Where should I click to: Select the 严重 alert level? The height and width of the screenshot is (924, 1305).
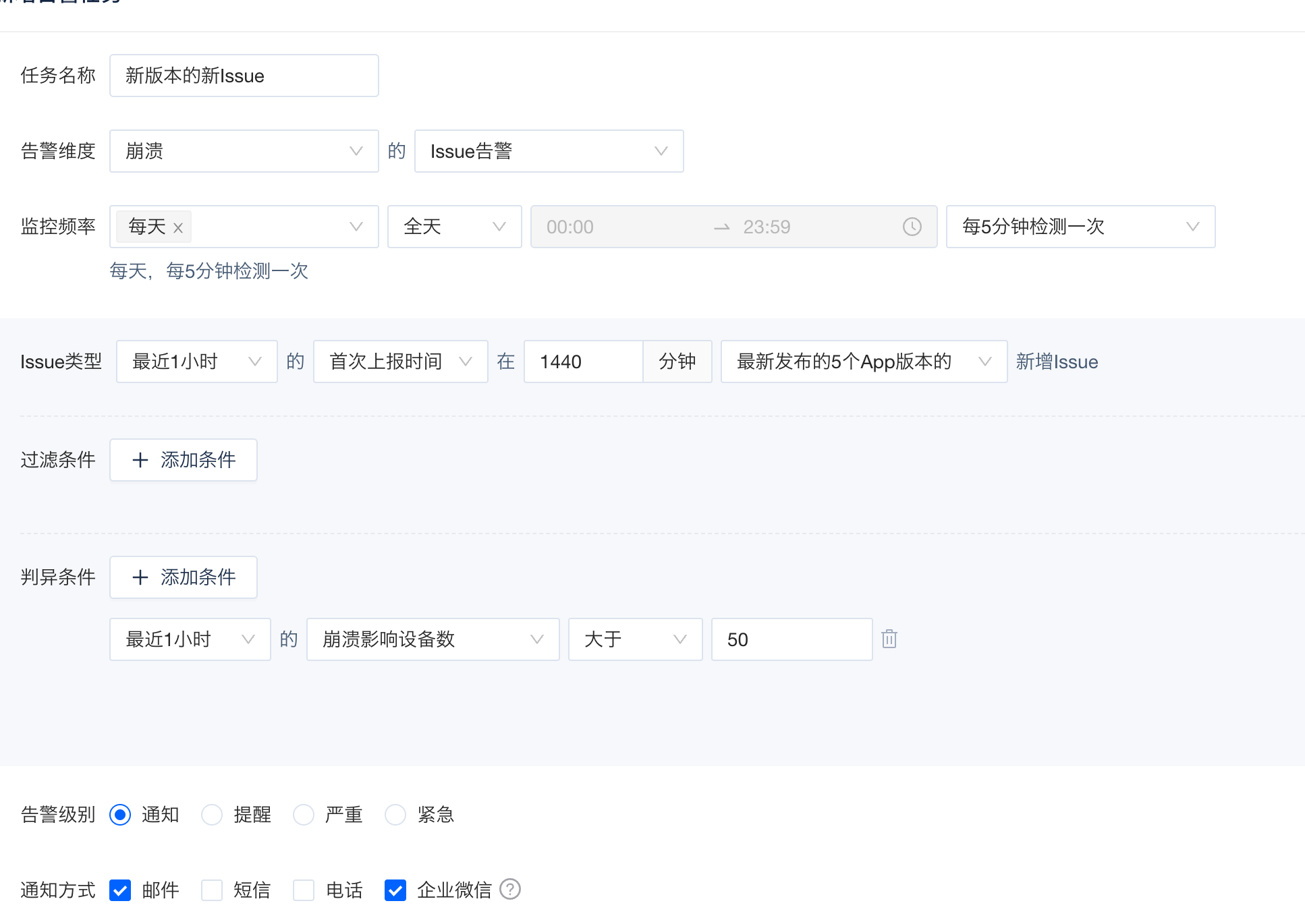pyautogui.click(x=304, y=815)
